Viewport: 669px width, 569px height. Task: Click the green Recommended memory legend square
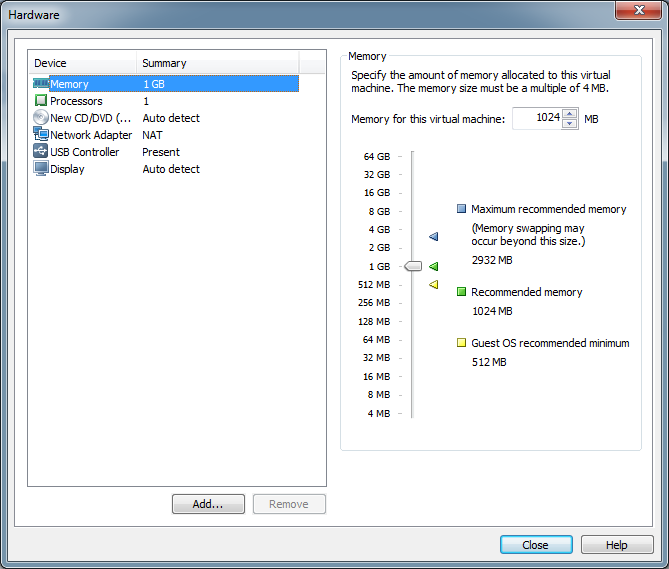tap(461, 292)
